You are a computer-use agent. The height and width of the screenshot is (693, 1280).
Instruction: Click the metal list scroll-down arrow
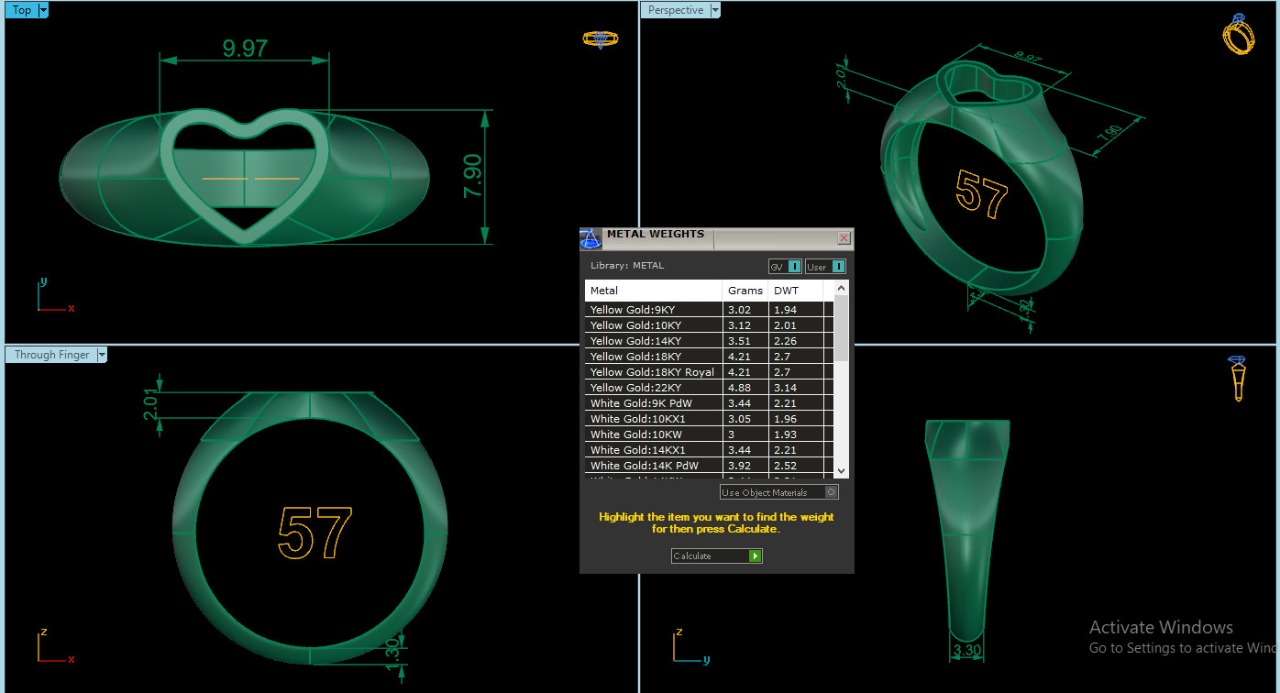(x=840, y=470)
